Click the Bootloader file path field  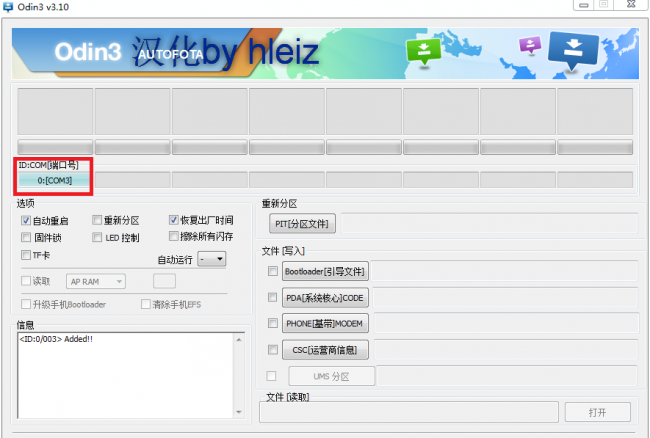pyautogui.click(x=504, y=271)
